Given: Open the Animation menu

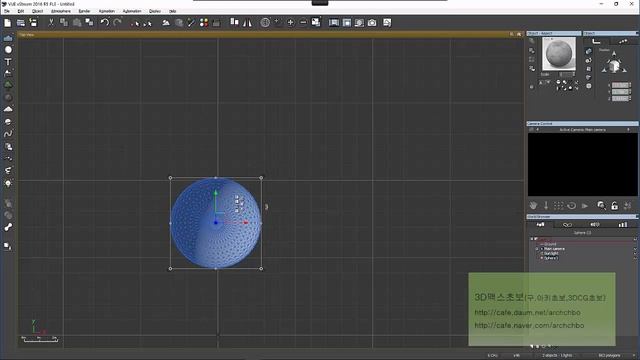Looking at the screenshot, I should click(x=107, y=11).
